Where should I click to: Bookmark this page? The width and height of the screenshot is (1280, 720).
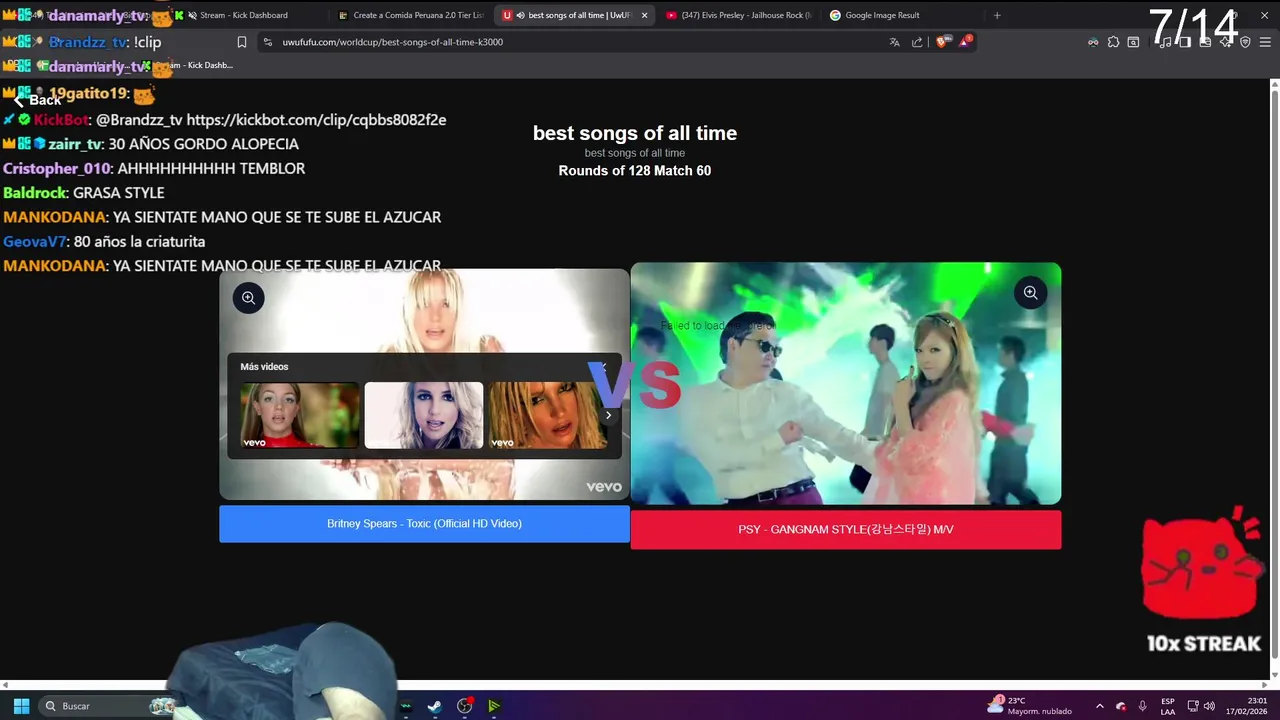241,42
